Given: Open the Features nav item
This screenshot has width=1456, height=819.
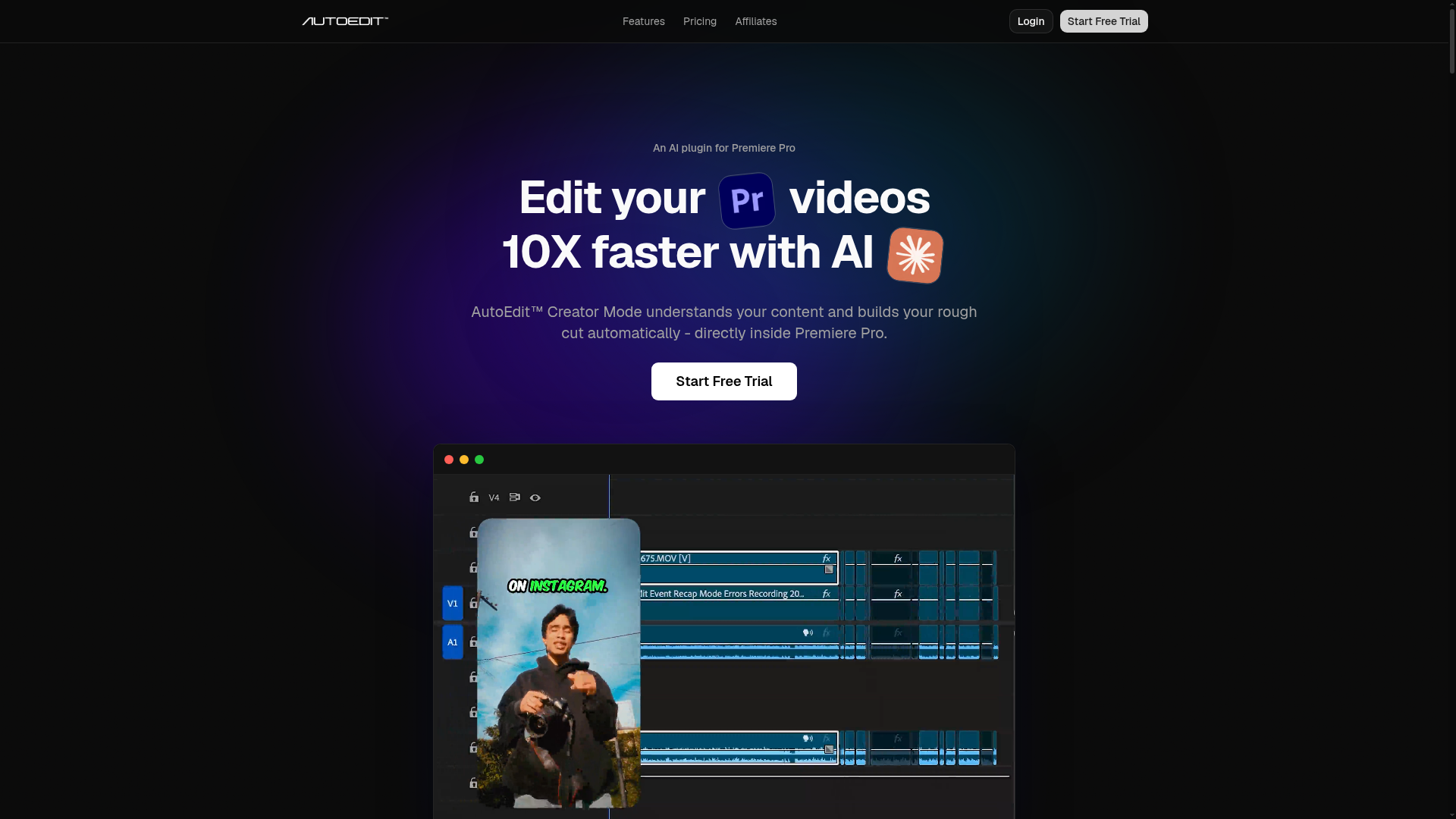Looking at the screenshot, I should 644,21.
